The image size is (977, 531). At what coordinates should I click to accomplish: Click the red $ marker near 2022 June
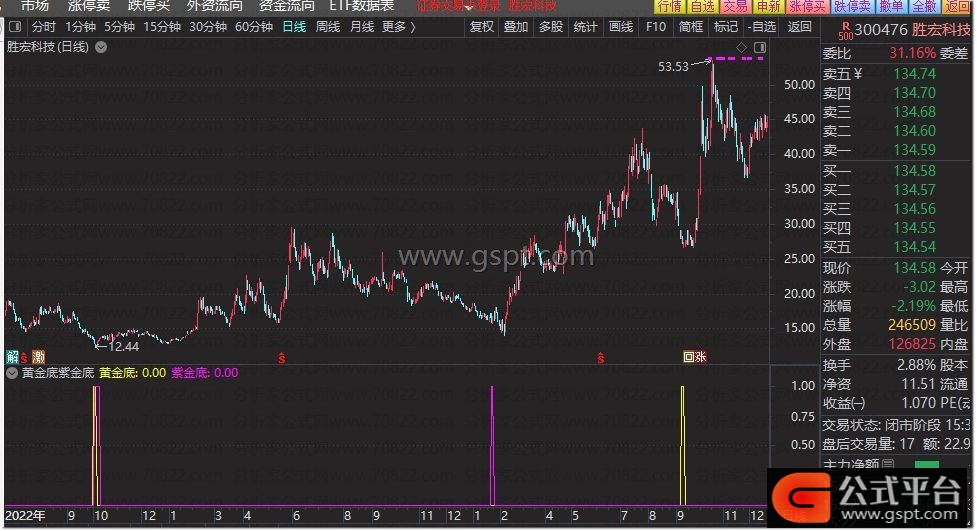coord(283,357)
